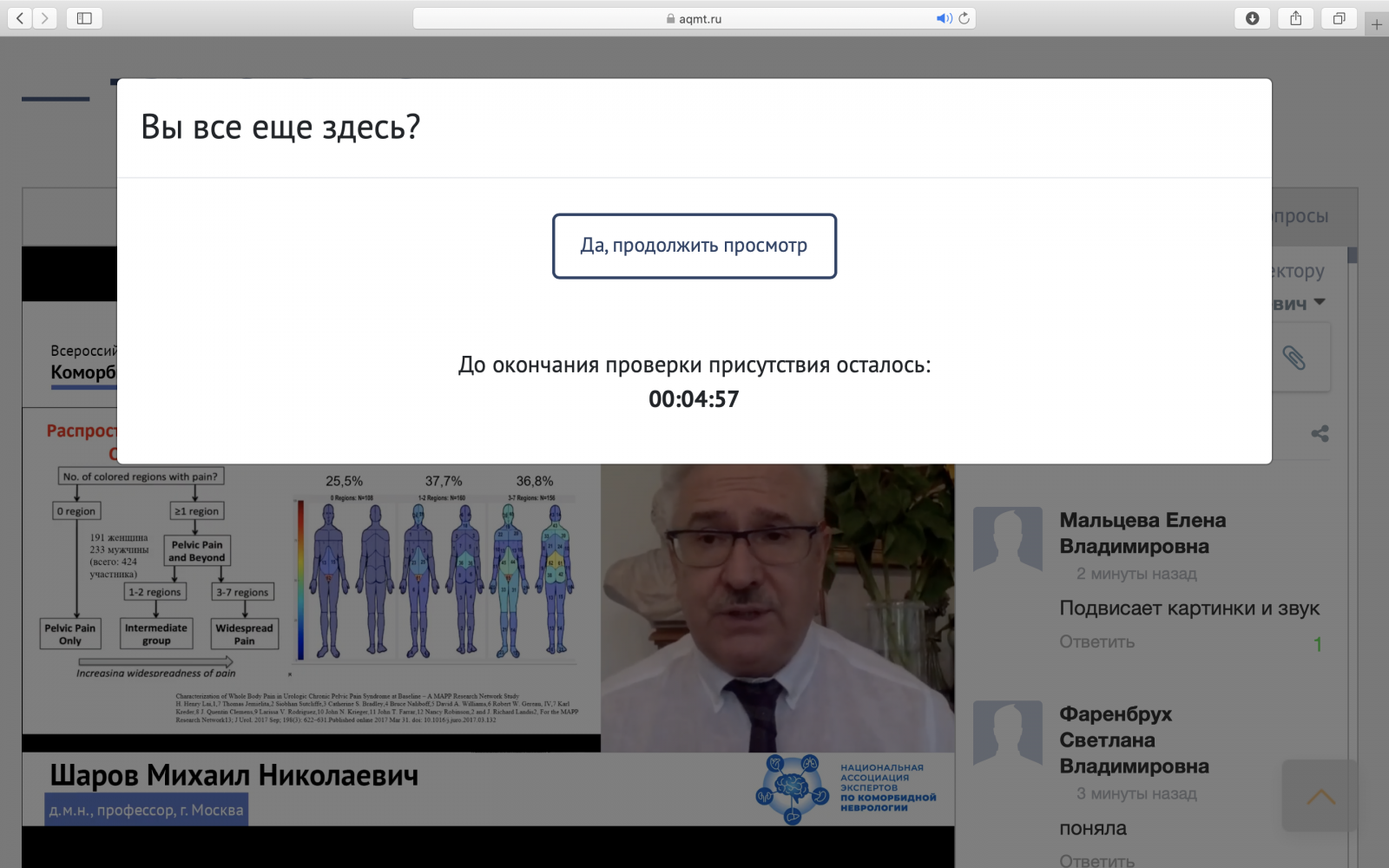This screenshot has width=1389, height=868.
Task: Click like count '1' on Мальцева's comment
Action: pos(1318,644)
